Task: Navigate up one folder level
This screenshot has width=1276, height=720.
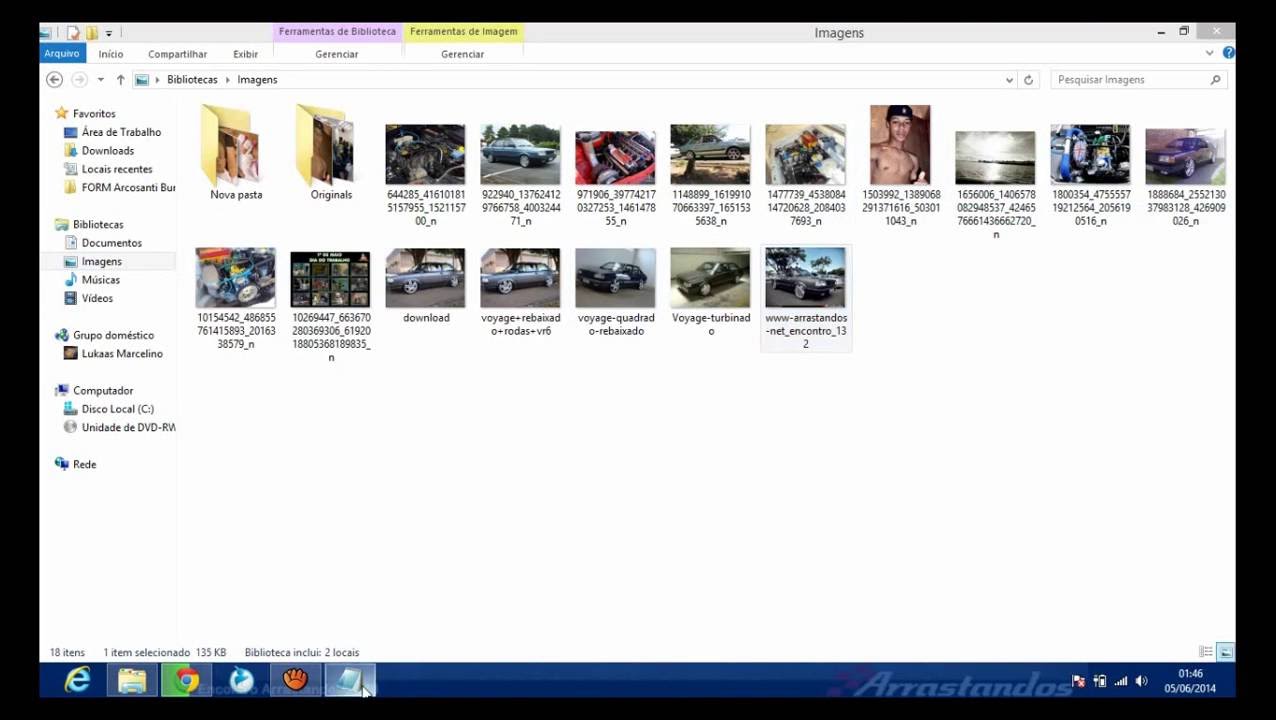Action: (120, 80)
